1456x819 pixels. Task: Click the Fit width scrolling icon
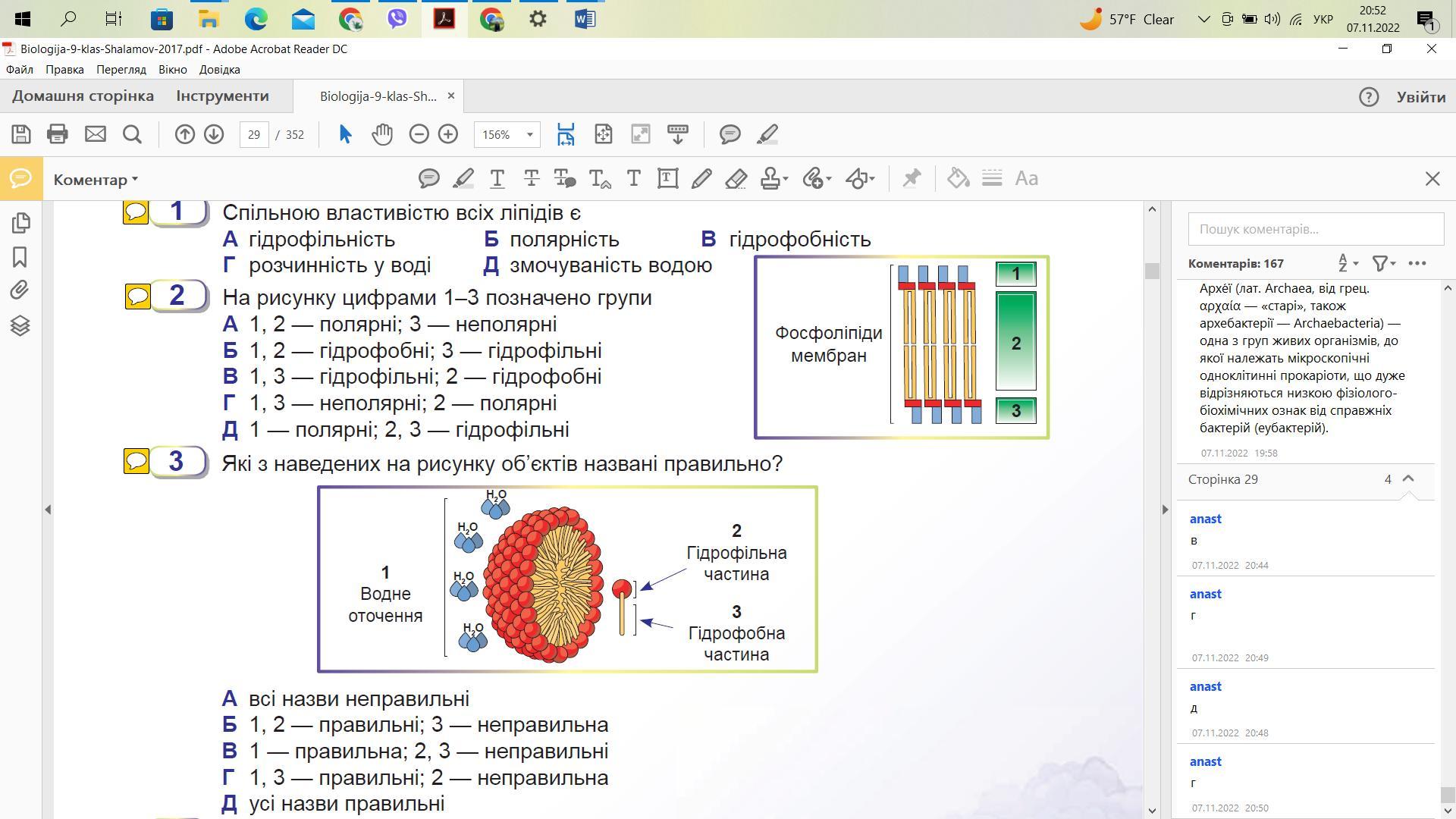pos(566,134)
